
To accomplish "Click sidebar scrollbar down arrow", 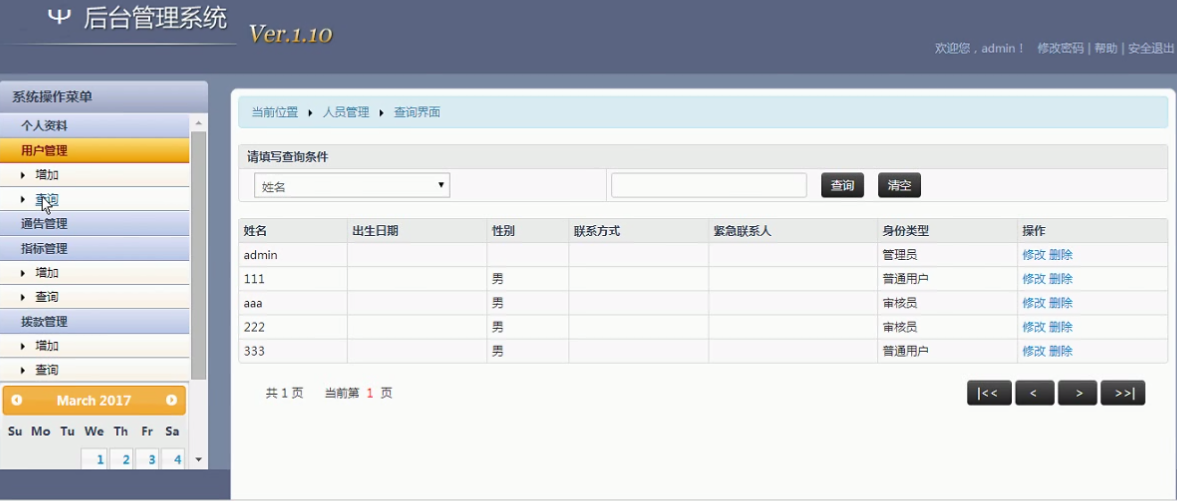I will click(198, 458).
